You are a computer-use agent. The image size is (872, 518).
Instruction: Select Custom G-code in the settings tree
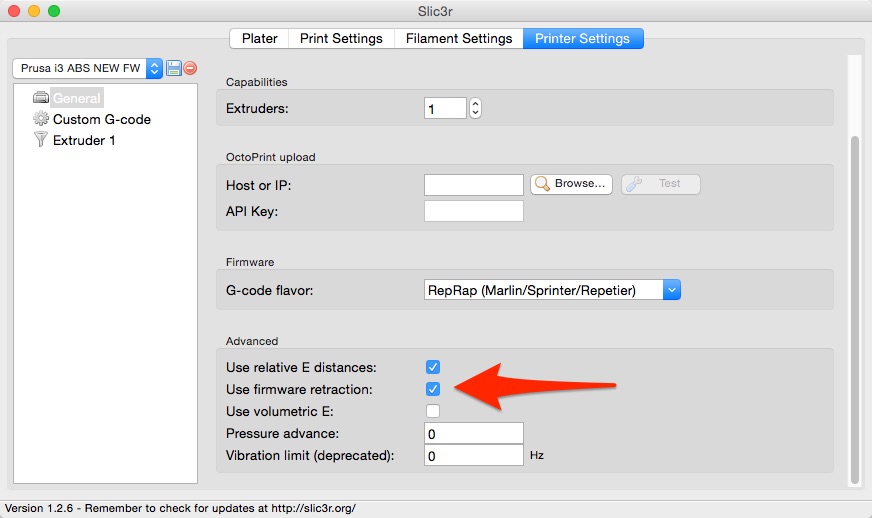coord(102,119)
